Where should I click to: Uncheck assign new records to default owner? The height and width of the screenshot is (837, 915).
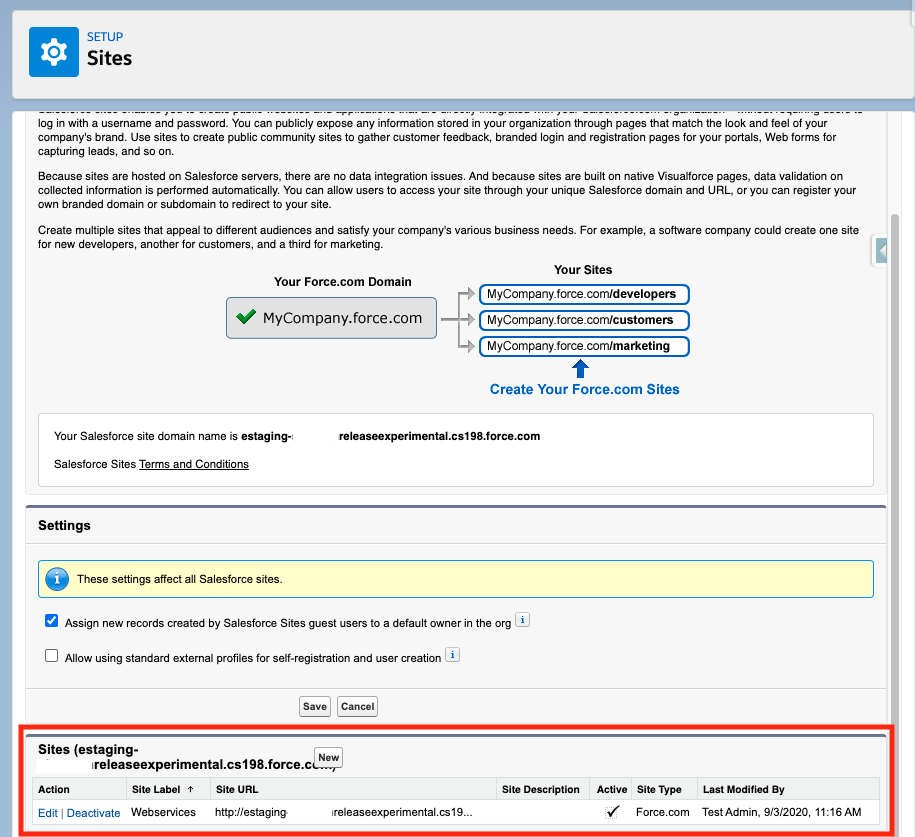pos(51,620)
